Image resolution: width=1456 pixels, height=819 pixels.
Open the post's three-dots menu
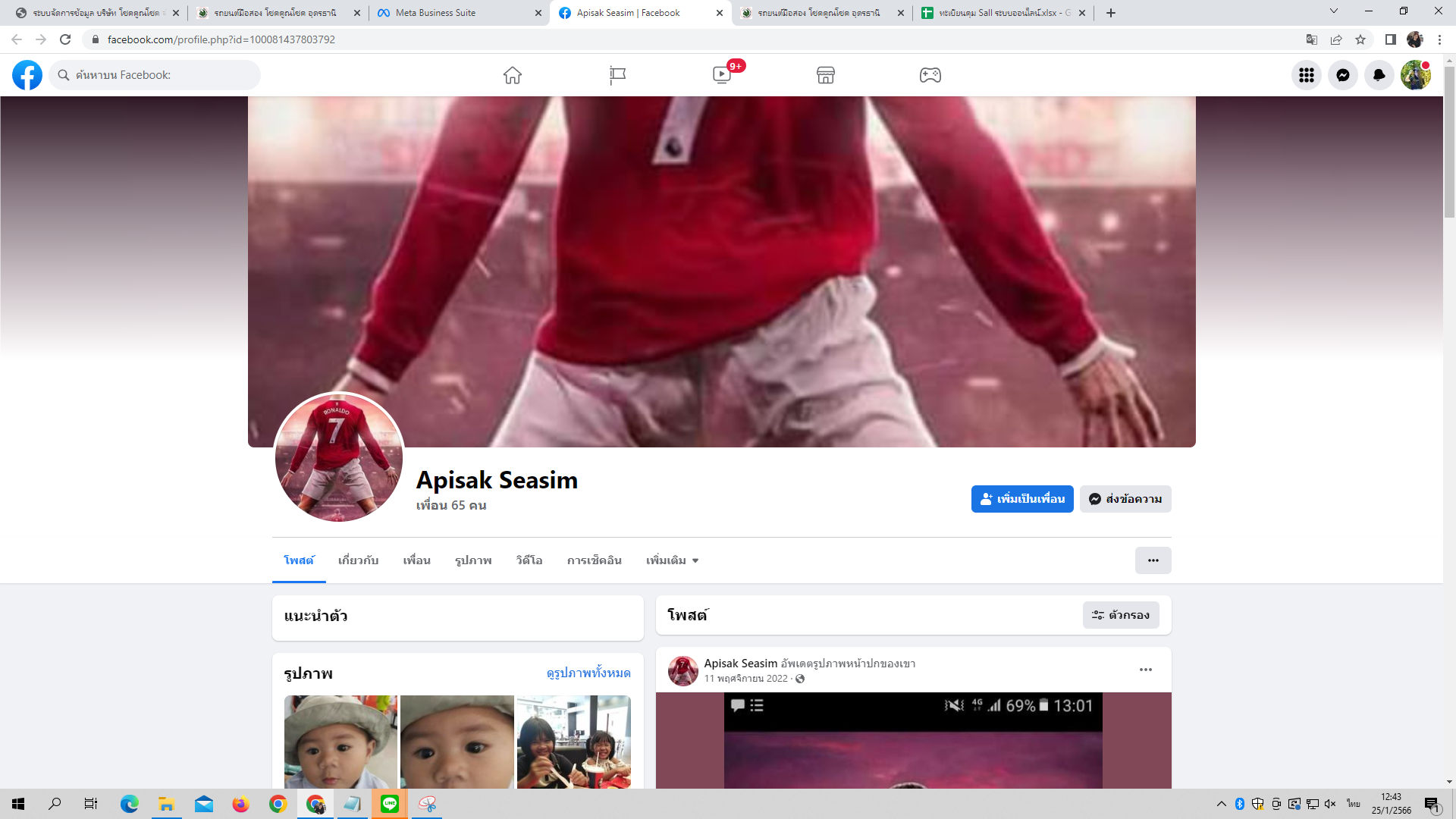coord(1145,670)
